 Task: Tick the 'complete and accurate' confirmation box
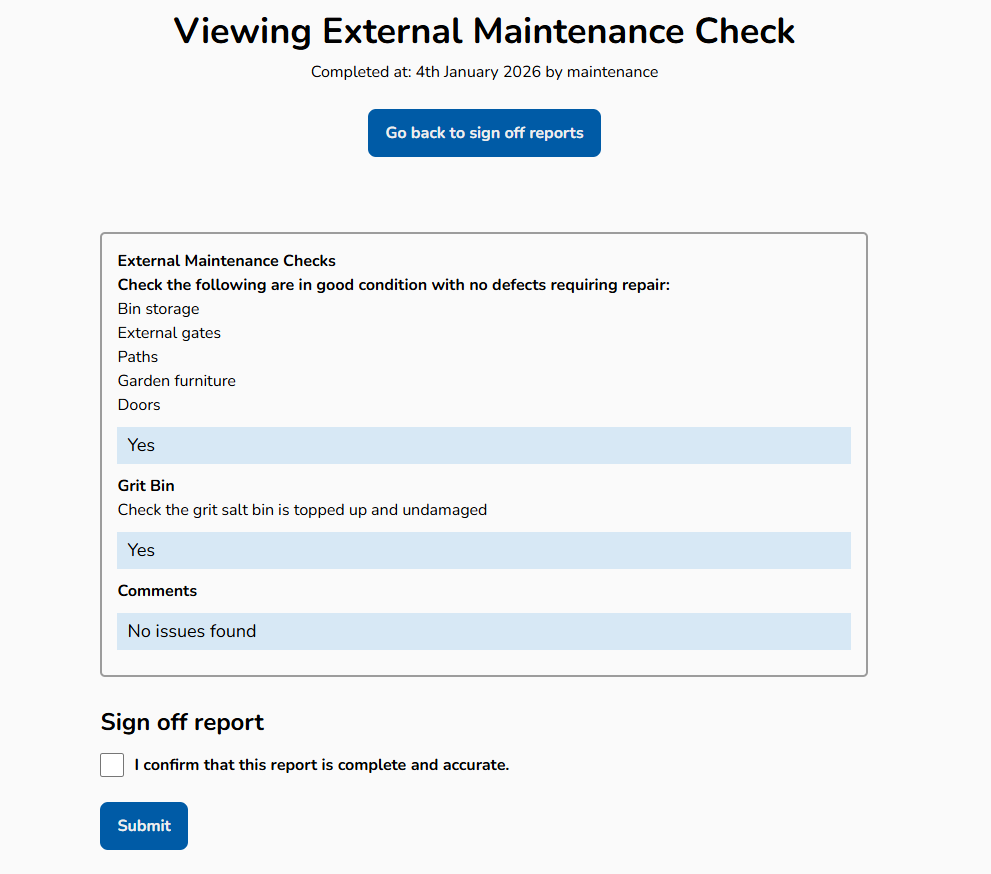tap(112, 764)
